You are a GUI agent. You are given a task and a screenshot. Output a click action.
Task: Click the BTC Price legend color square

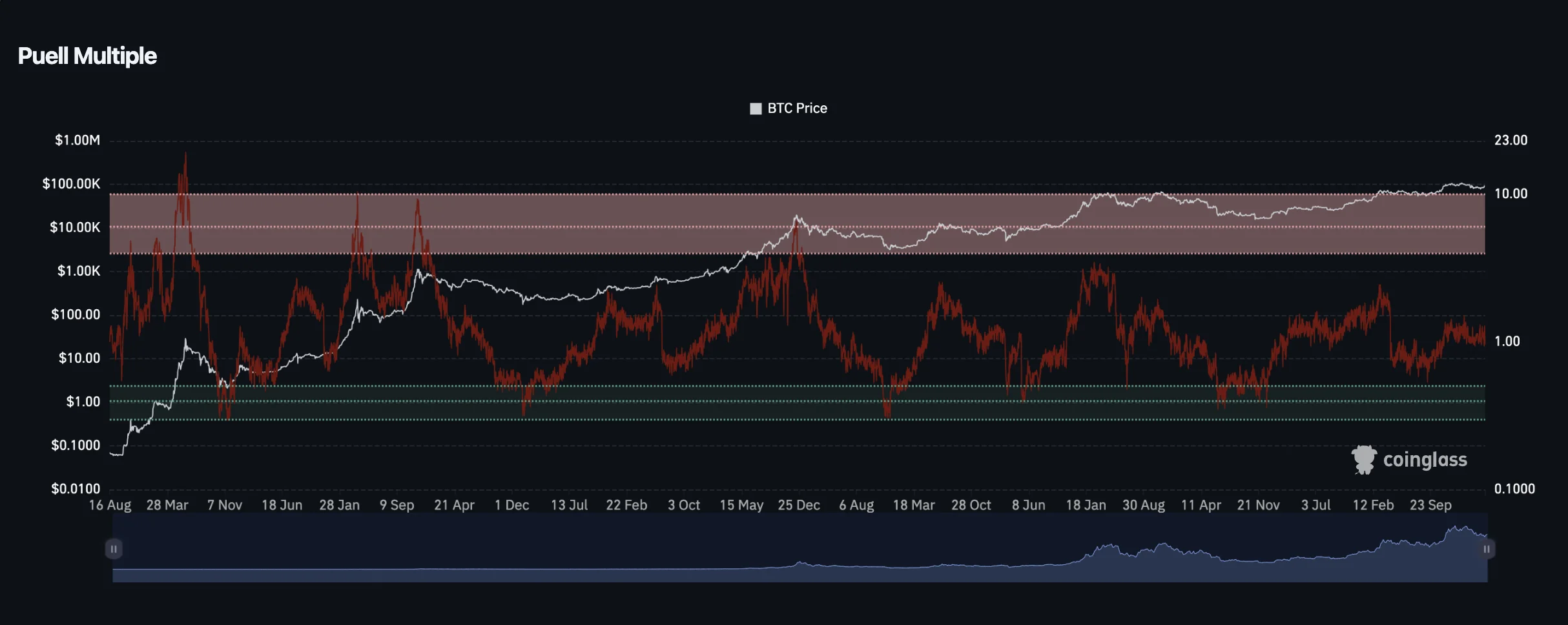(755, 108)
